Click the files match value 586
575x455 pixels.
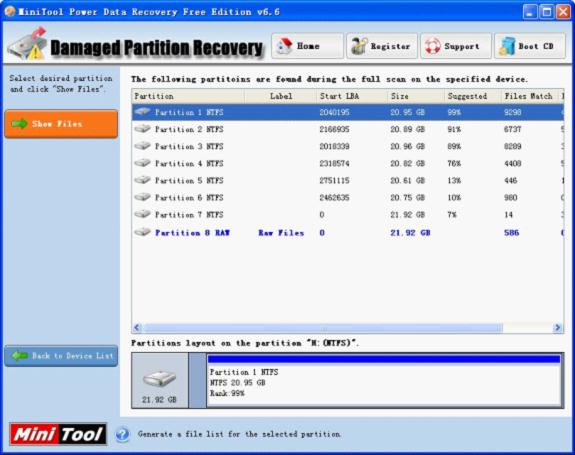pyautogui.click(x=511, y=233)
